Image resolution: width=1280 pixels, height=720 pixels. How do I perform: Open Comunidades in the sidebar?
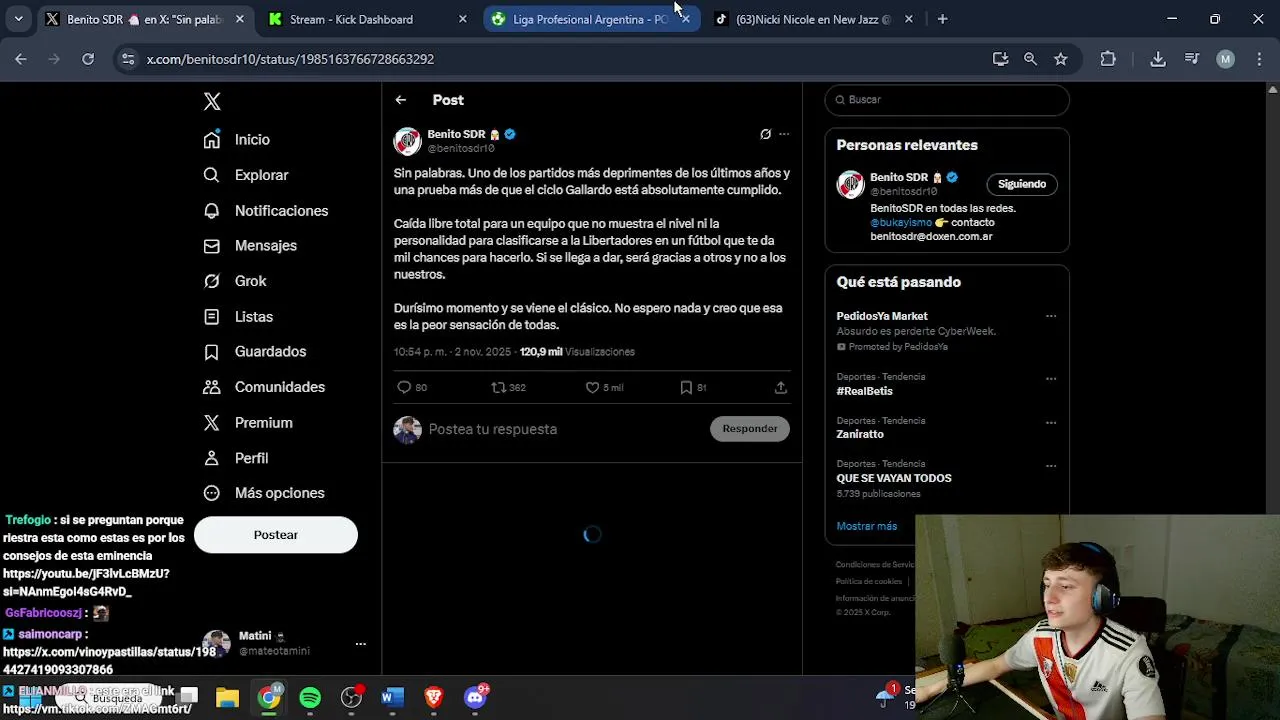point(264,387)
